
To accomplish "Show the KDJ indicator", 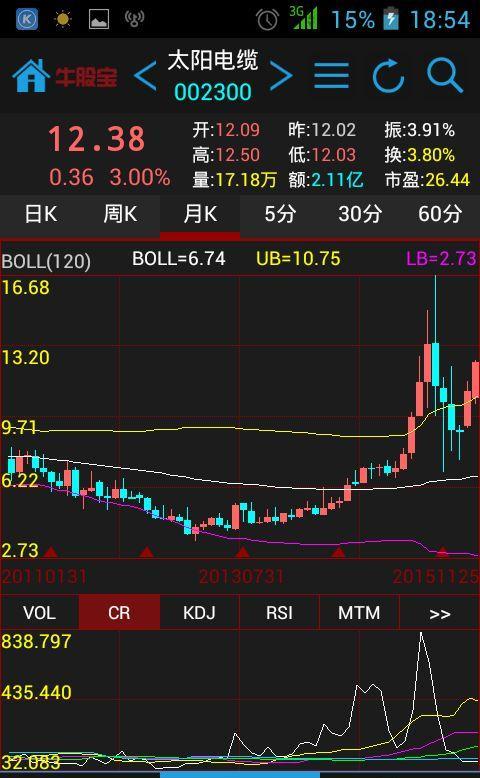I will (200, 613).
